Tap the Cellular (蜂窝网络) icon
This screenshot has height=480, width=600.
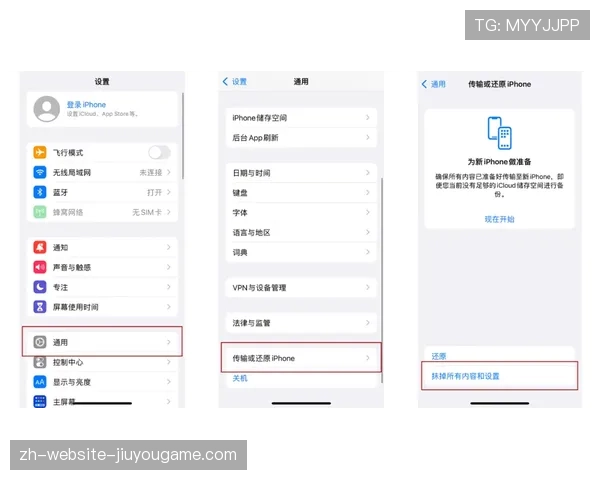40,212
